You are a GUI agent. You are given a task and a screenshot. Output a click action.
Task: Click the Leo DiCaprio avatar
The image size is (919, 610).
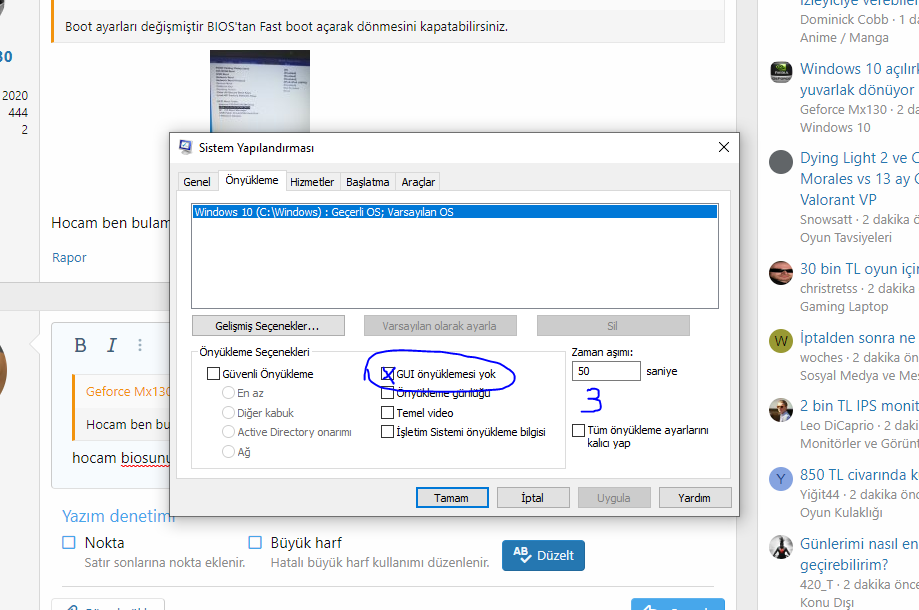(x=781, y=410)
